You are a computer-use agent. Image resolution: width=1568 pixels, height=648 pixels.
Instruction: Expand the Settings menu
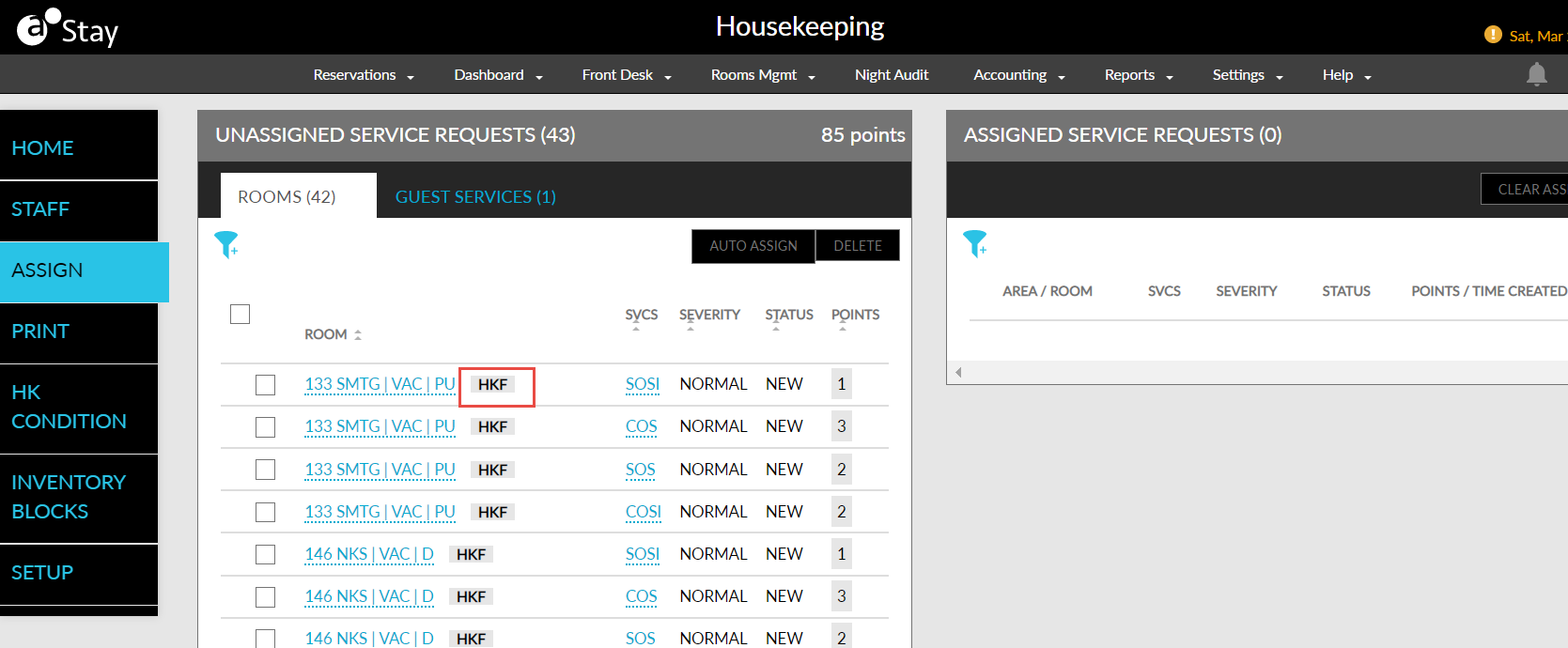tap(1248, 75)
